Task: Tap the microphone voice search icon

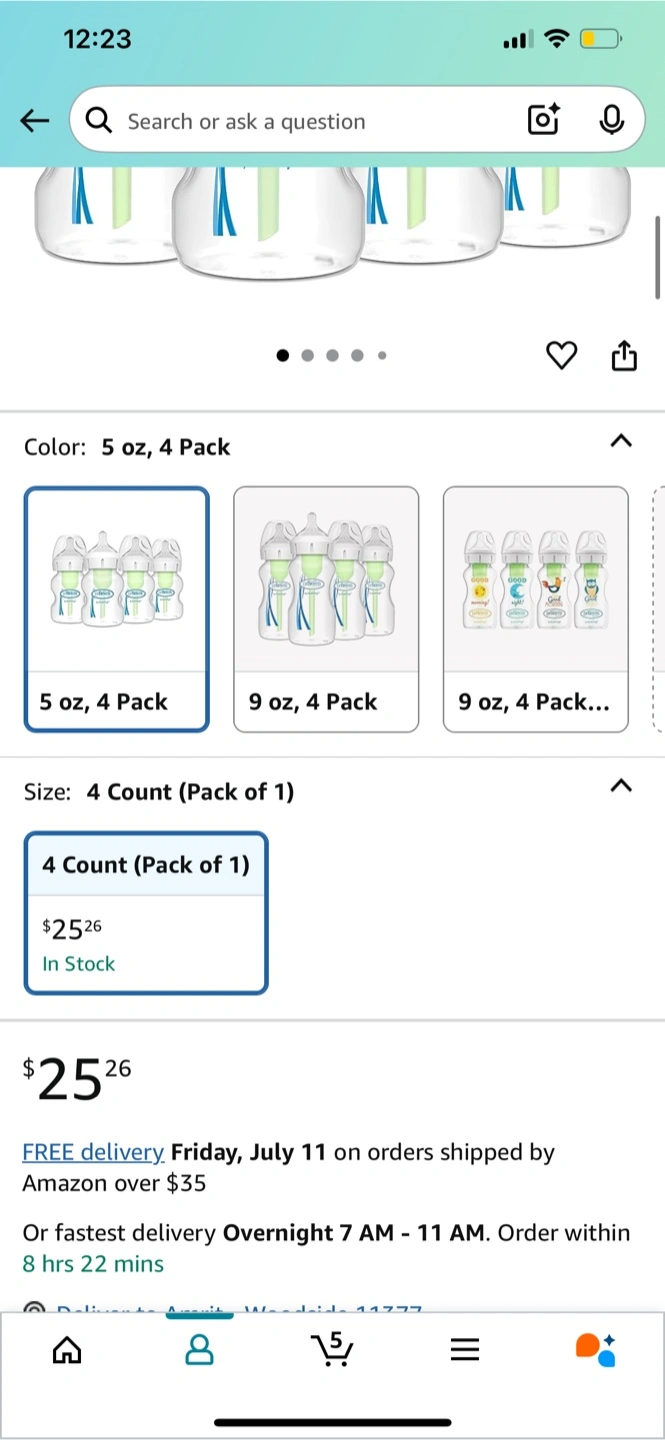Action: [611, 121]
